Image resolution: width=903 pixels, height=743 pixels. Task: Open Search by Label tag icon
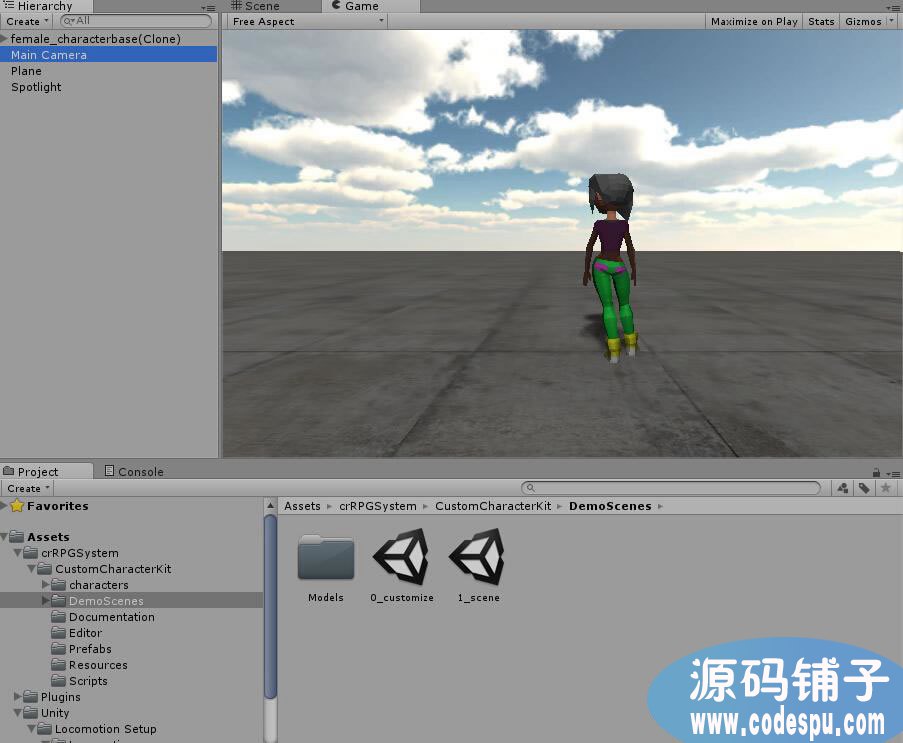(x=864, y=488)
